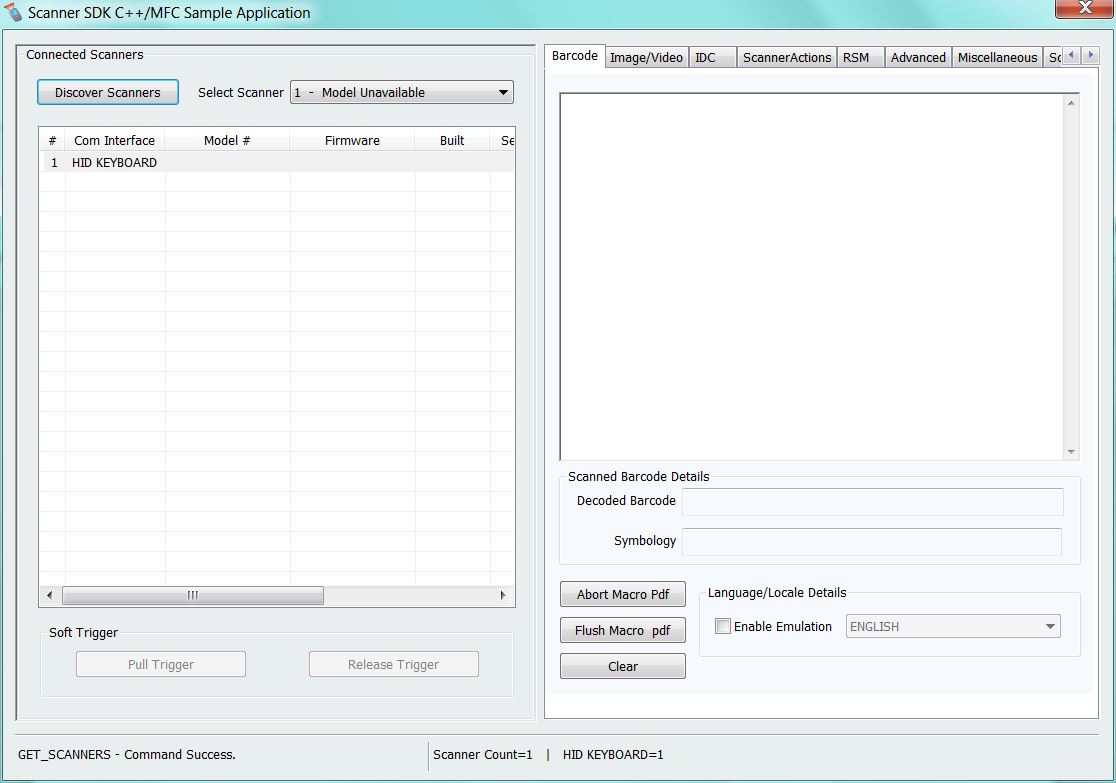The height and width of the screenshot is (783, 1116).
Task: Click the Flush Macro pdf button
Action: pos(623,631)
